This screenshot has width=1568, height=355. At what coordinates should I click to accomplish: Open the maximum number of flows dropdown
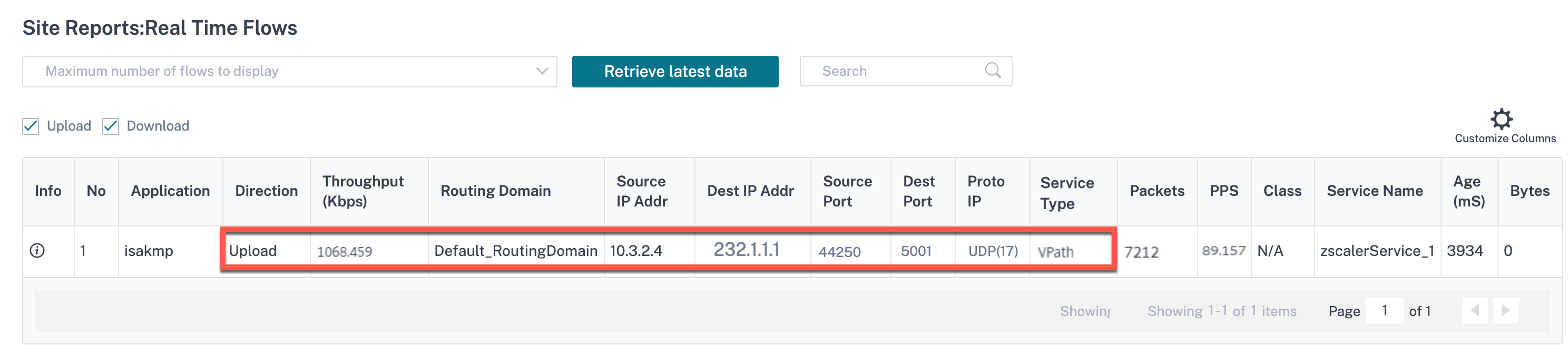click(x=290, y=71)
